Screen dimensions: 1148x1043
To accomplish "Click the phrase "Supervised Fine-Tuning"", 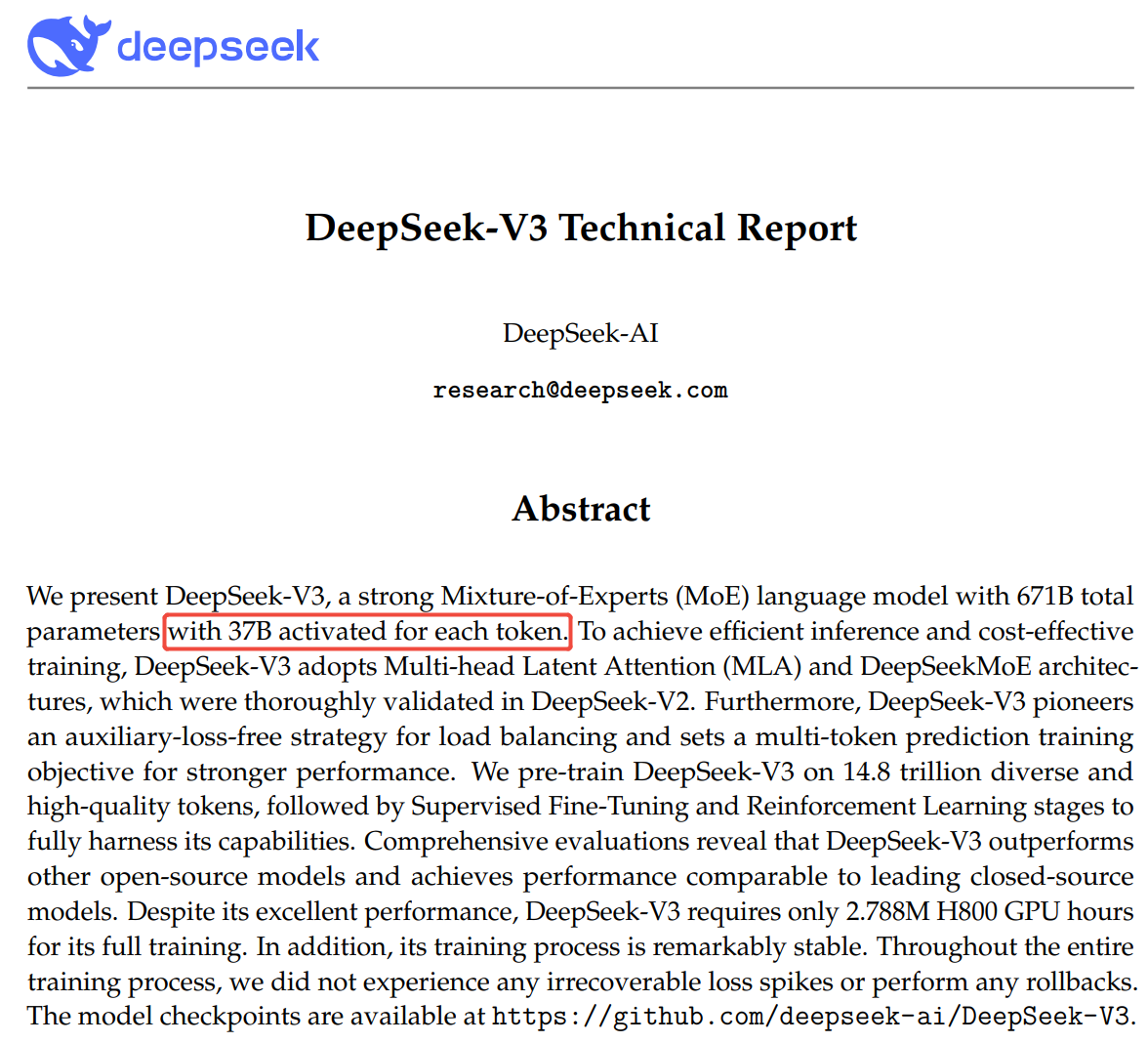I will click(549, 807).
